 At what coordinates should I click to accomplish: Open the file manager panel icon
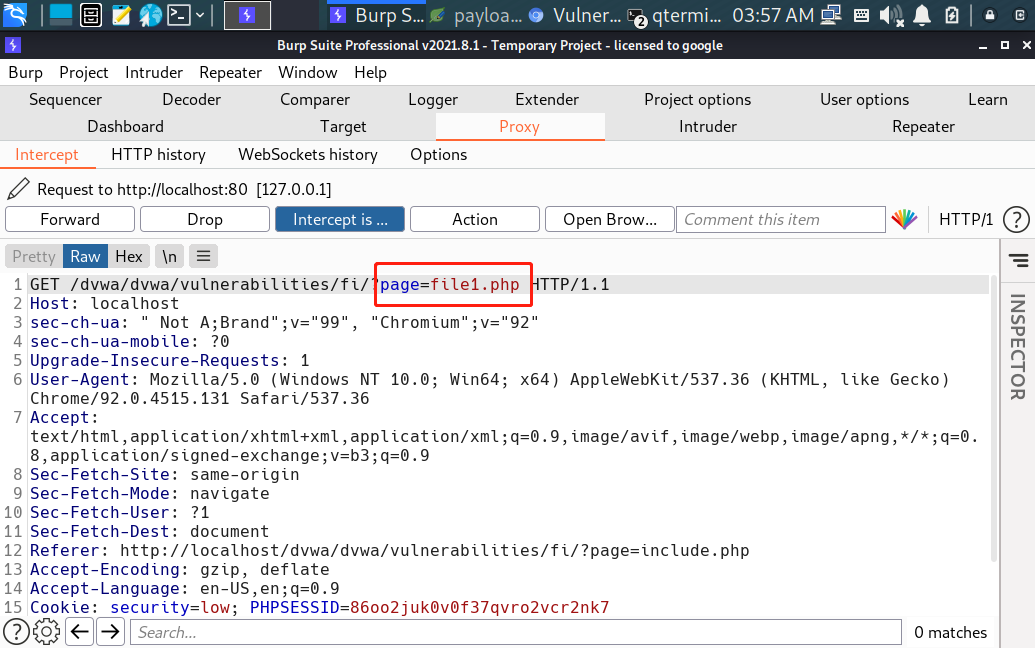(90, 15)
